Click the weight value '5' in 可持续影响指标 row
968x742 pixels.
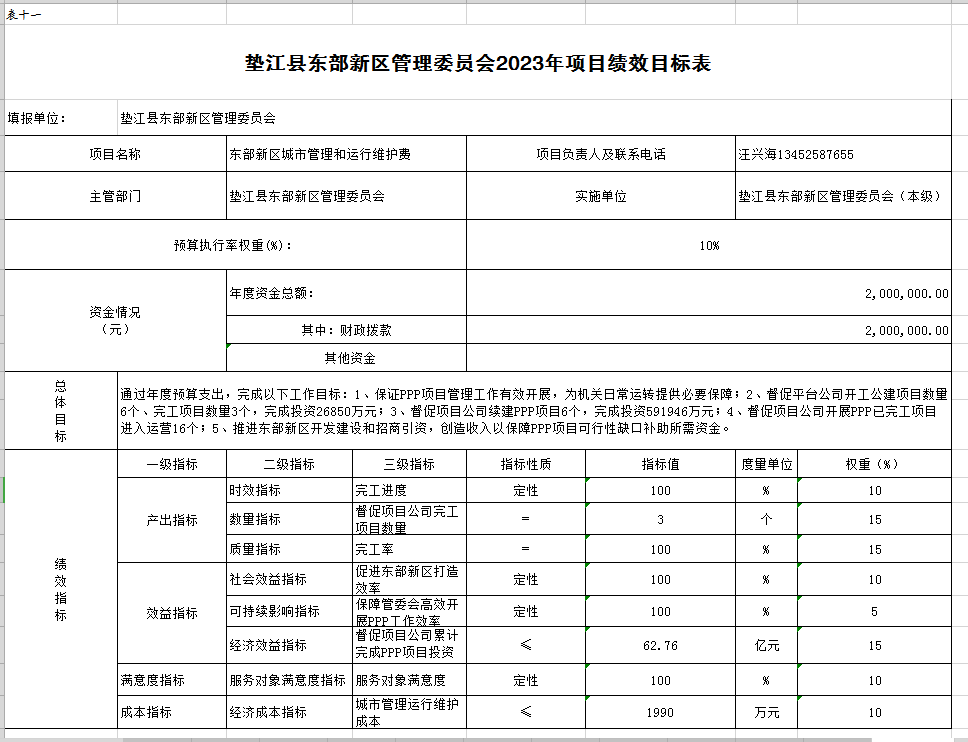tap(874, 611)
